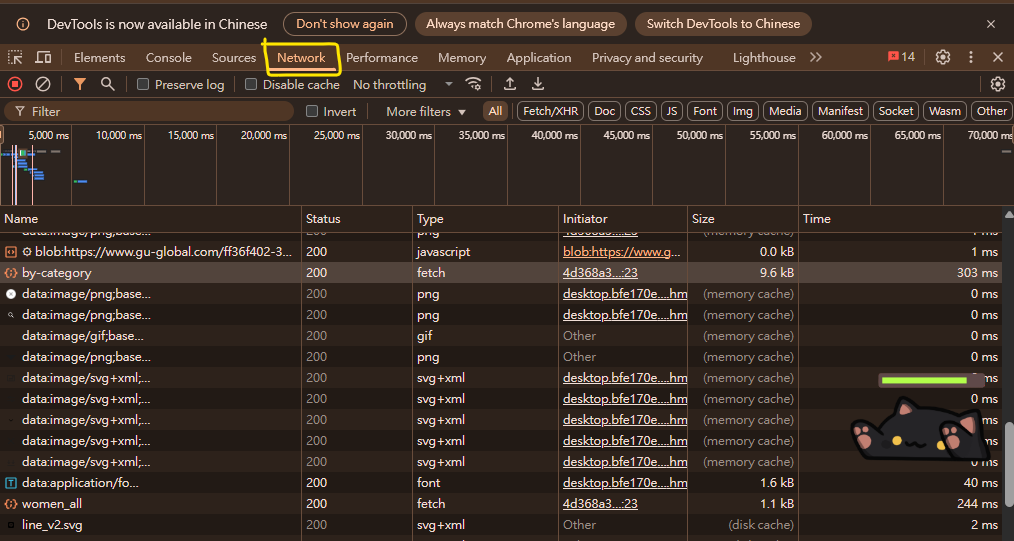Open Privacy and security tab

(647, 58)
